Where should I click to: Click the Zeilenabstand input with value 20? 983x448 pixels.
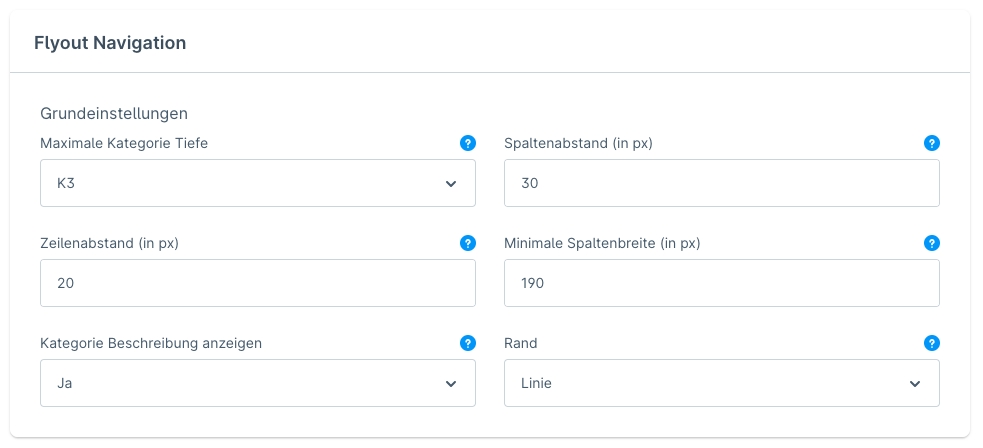[257, 283]
